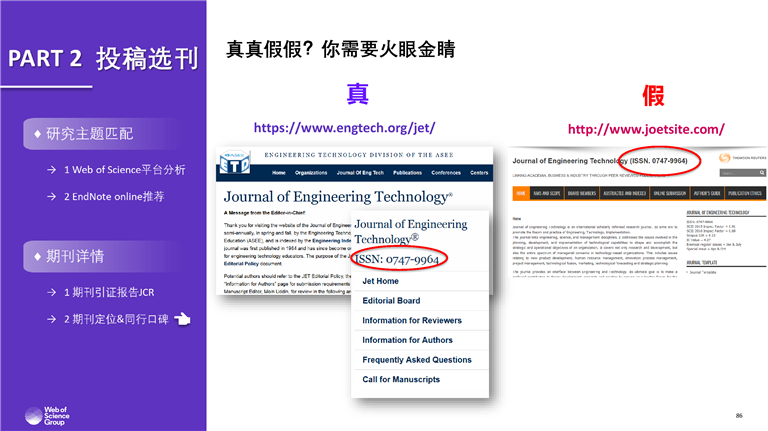This screenshot has height=431, width=768.
Task: Open 'Call for Manuscripts' sidebar link
Action: [401, 379]
